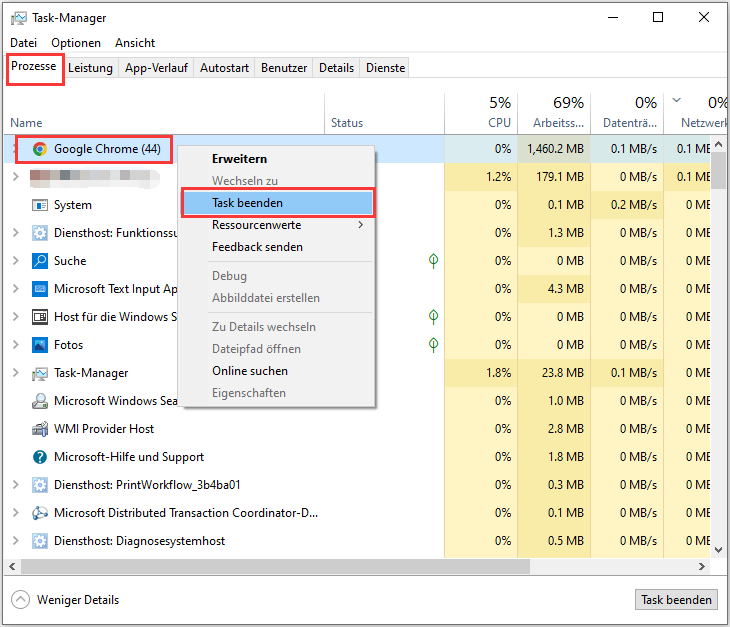Collapse view with Weniger Details arrow icon
Image resolution: width=730 pixels, height=627 pixels.
point(20,600)
